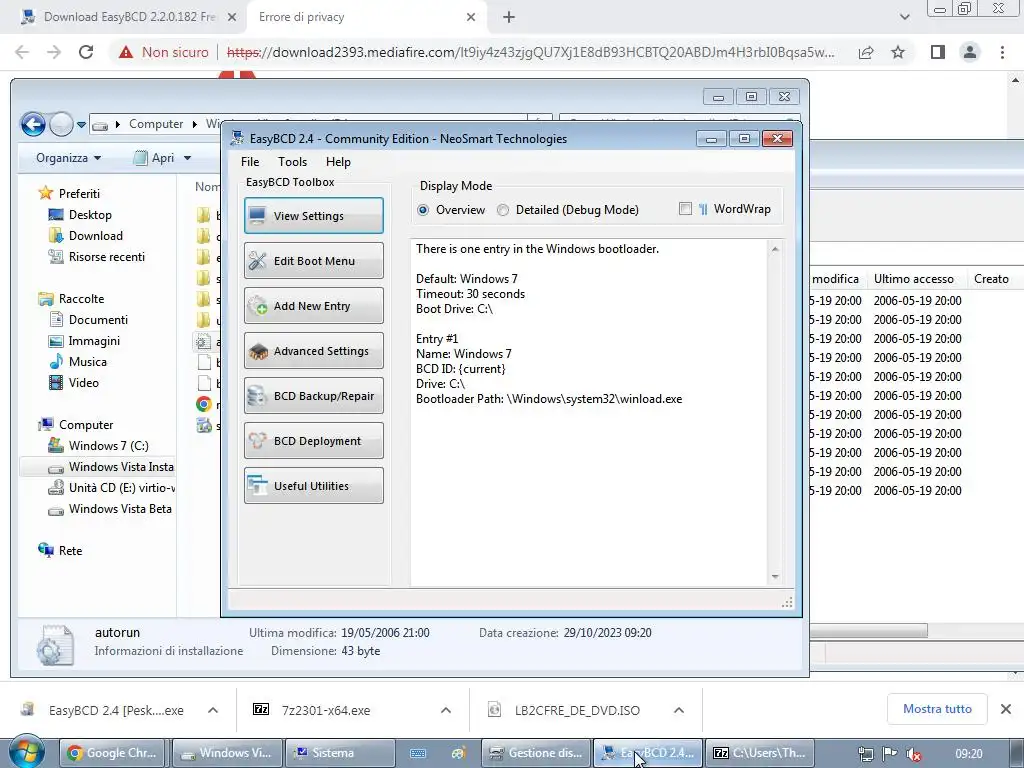Open Edit Boot Menu section

pos(313,261)
